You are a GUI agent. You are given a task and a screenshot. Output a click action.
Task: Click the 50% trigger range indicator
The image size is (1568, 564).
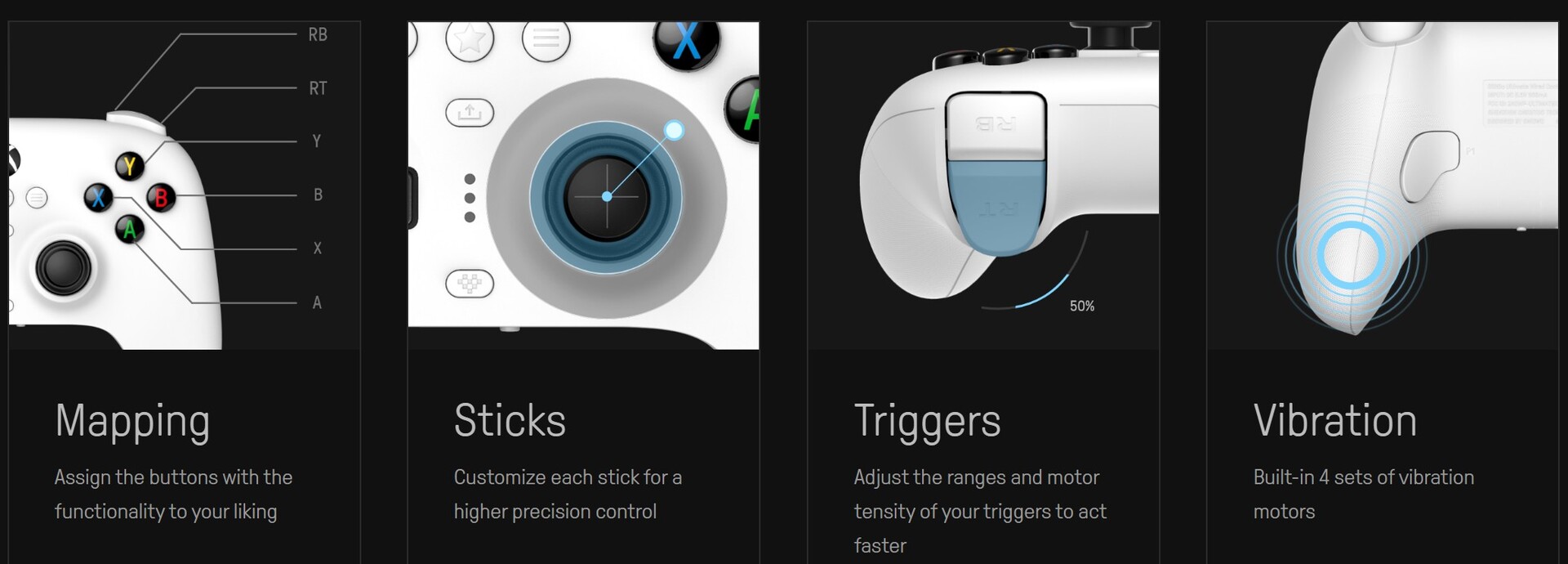pos(1082,306)
